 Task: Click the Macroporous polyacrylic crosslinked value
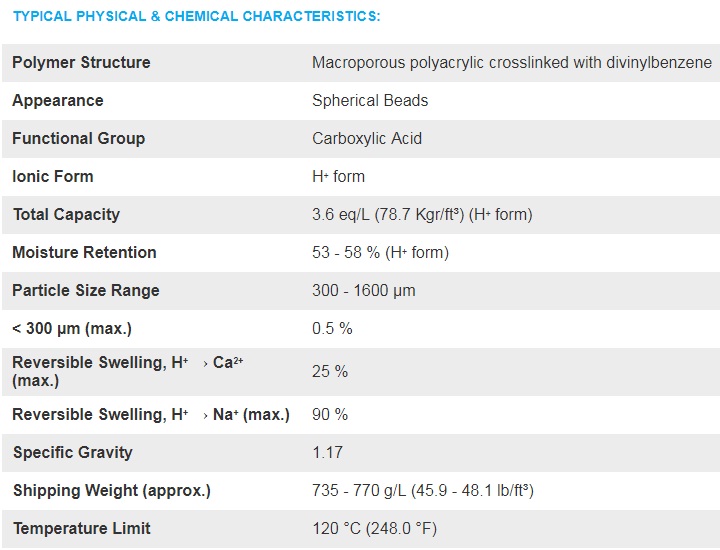pyautogui.click(x=512, y=62)
